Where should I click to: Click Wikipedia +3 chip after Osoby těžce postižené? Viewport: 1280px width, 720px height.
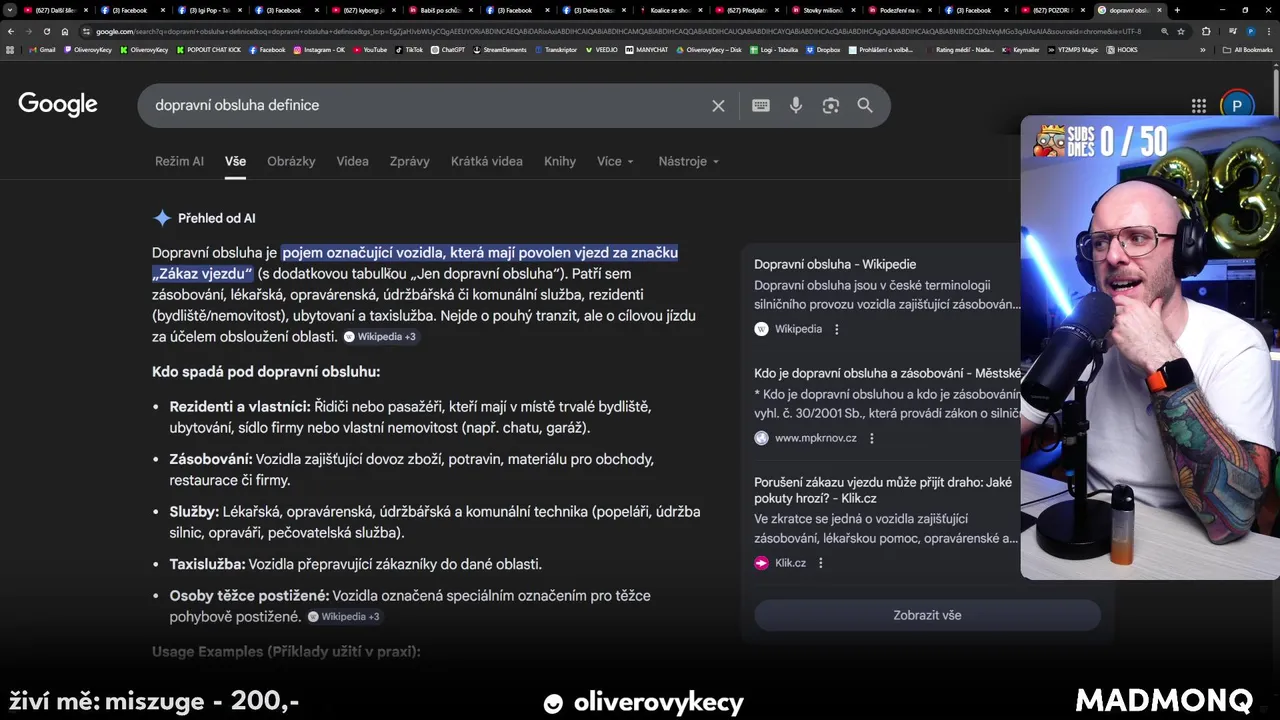pos(344,617)
